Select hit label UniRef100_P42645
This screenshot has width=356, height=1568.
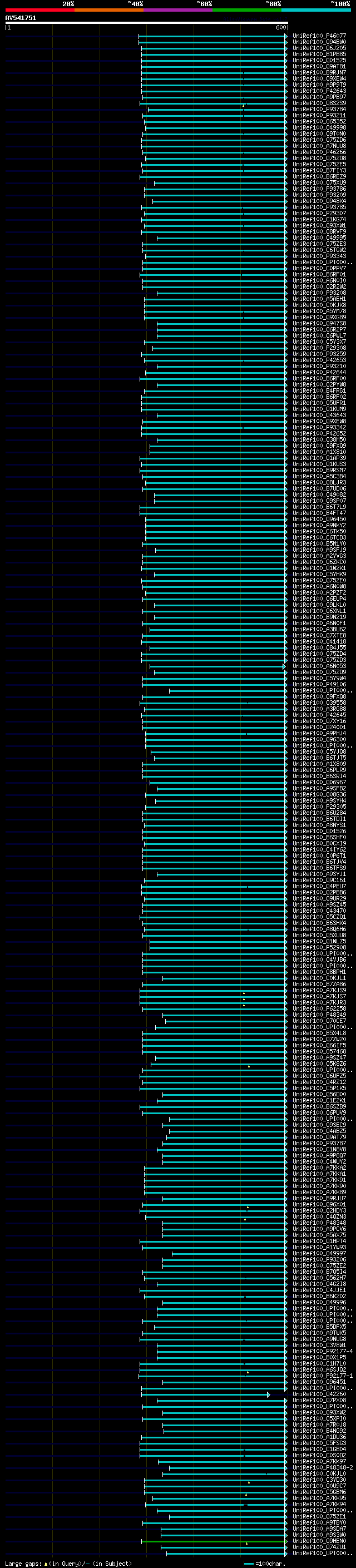pos(319,715)
